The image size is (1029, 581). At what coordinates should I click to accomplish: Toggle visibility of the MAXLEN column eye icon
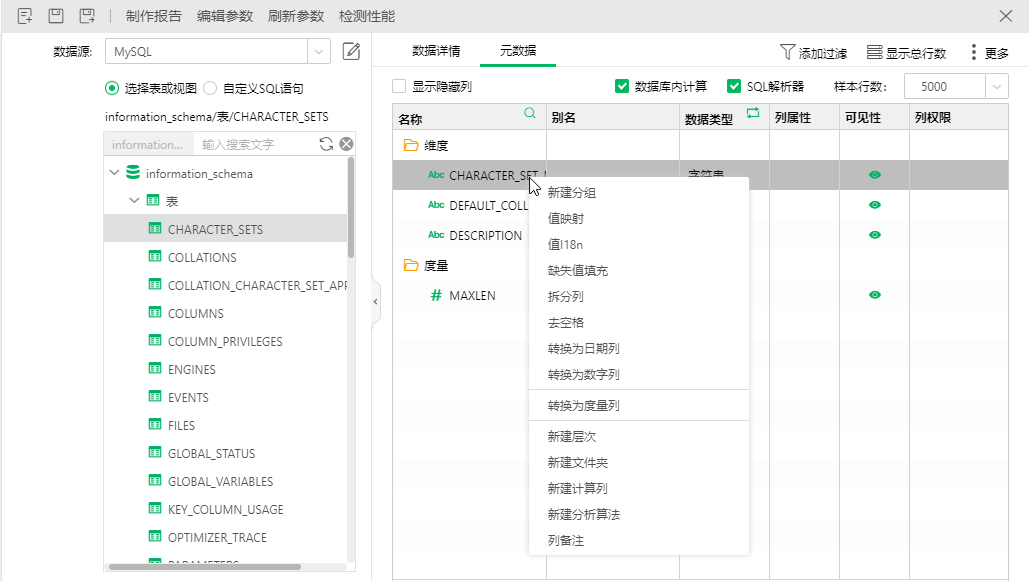(874, 295)
